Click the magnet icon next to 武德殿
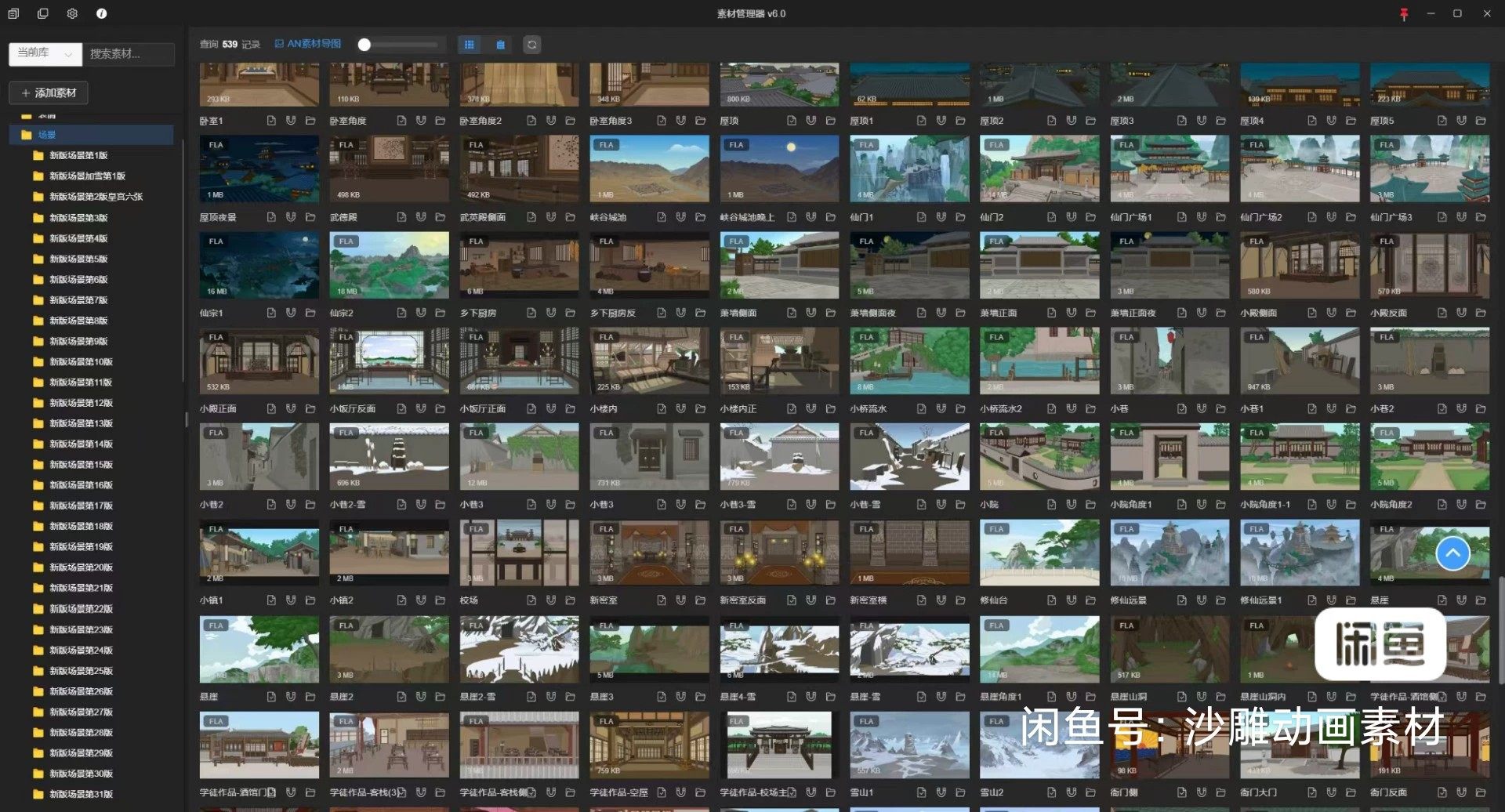1505x812 pixels. tap(421, 217)
